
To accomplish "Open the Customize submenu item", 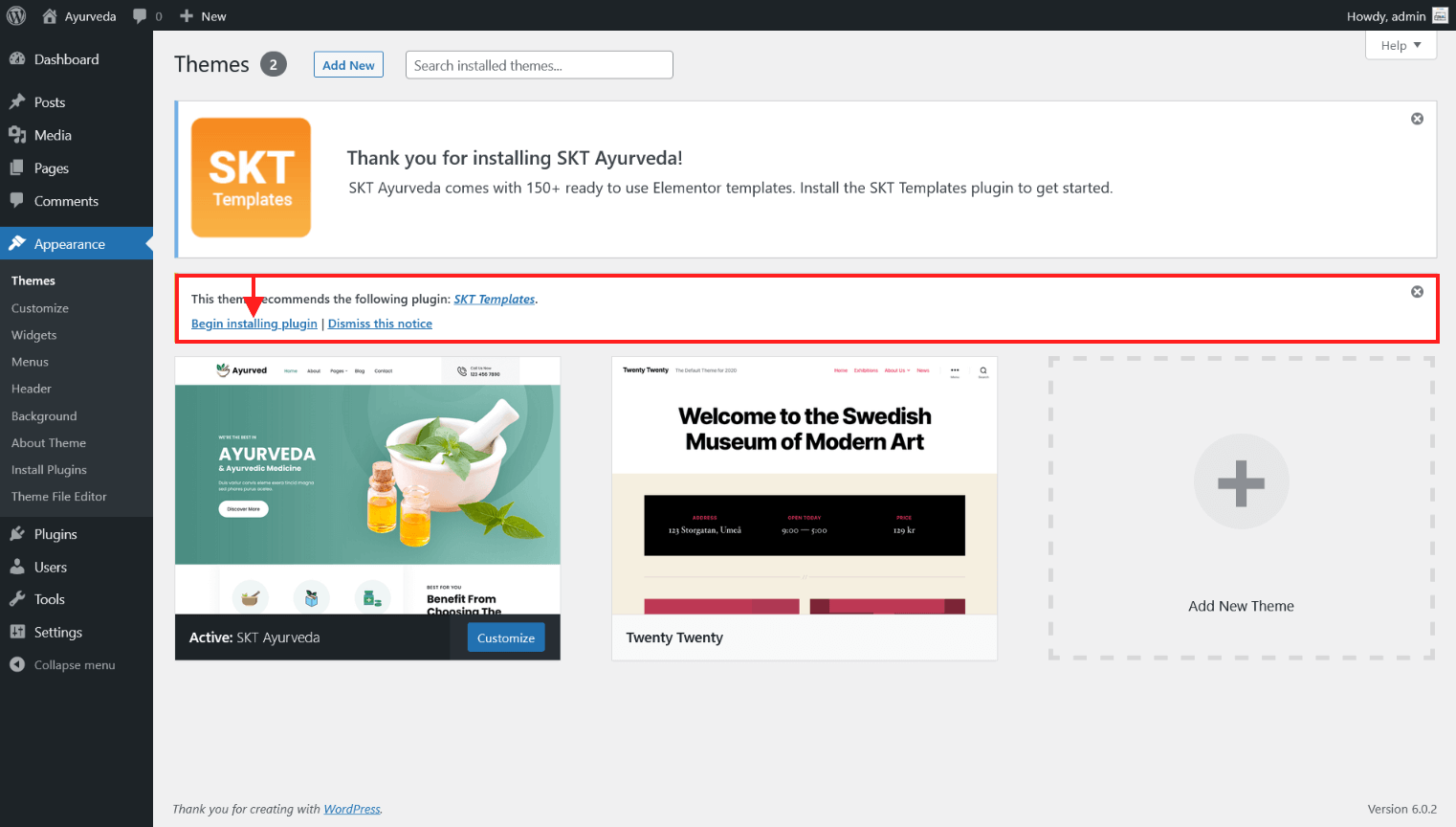I will point(40,308).
